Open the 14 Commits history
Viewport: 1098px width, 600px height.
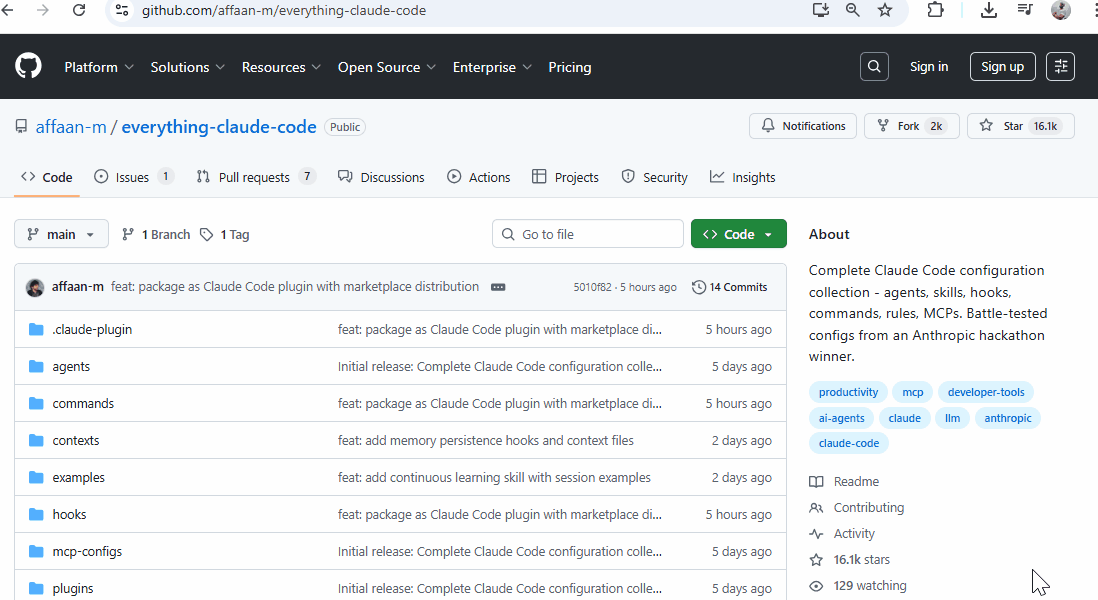point(730,287)
